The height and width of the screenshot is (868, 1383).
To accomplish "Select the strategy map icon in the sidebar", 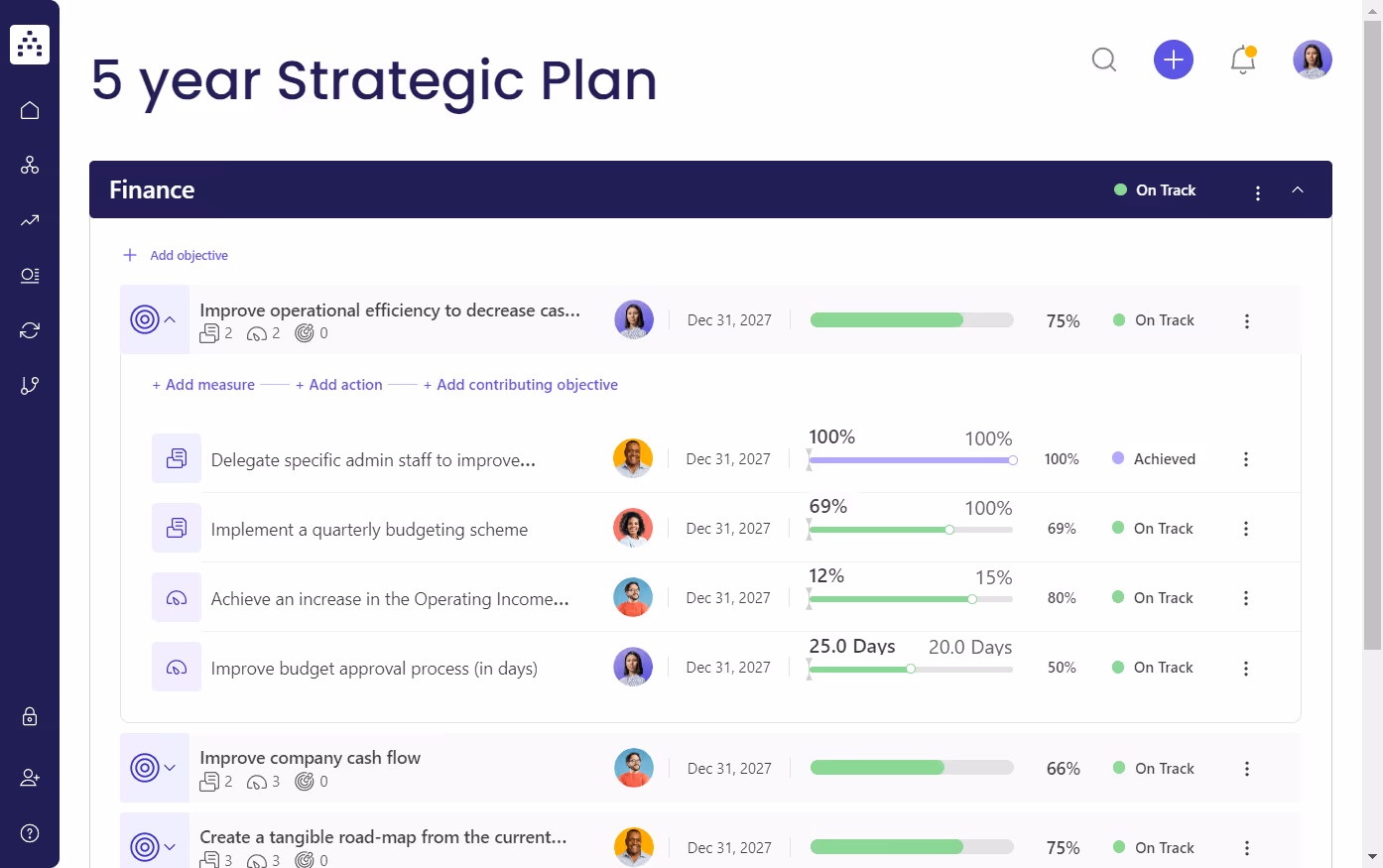I will [30, 165].
